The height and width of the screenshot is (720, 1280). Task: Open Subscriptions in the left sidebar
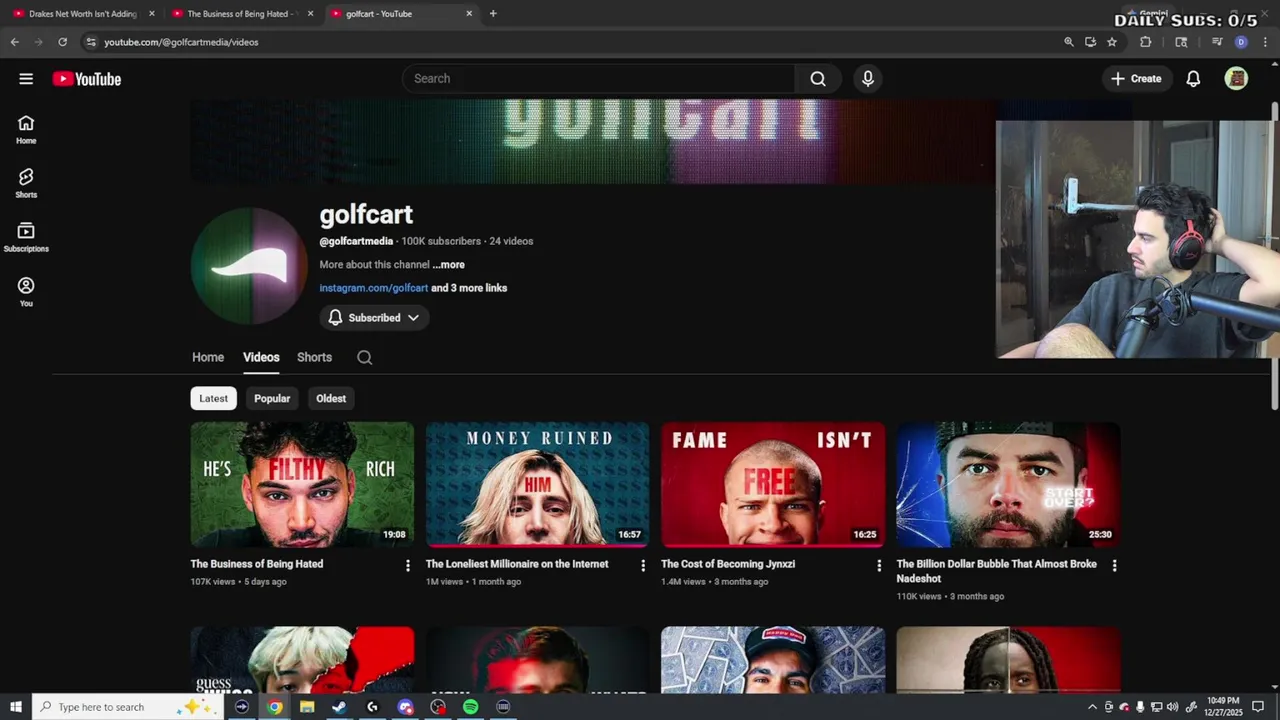[26, 237]
